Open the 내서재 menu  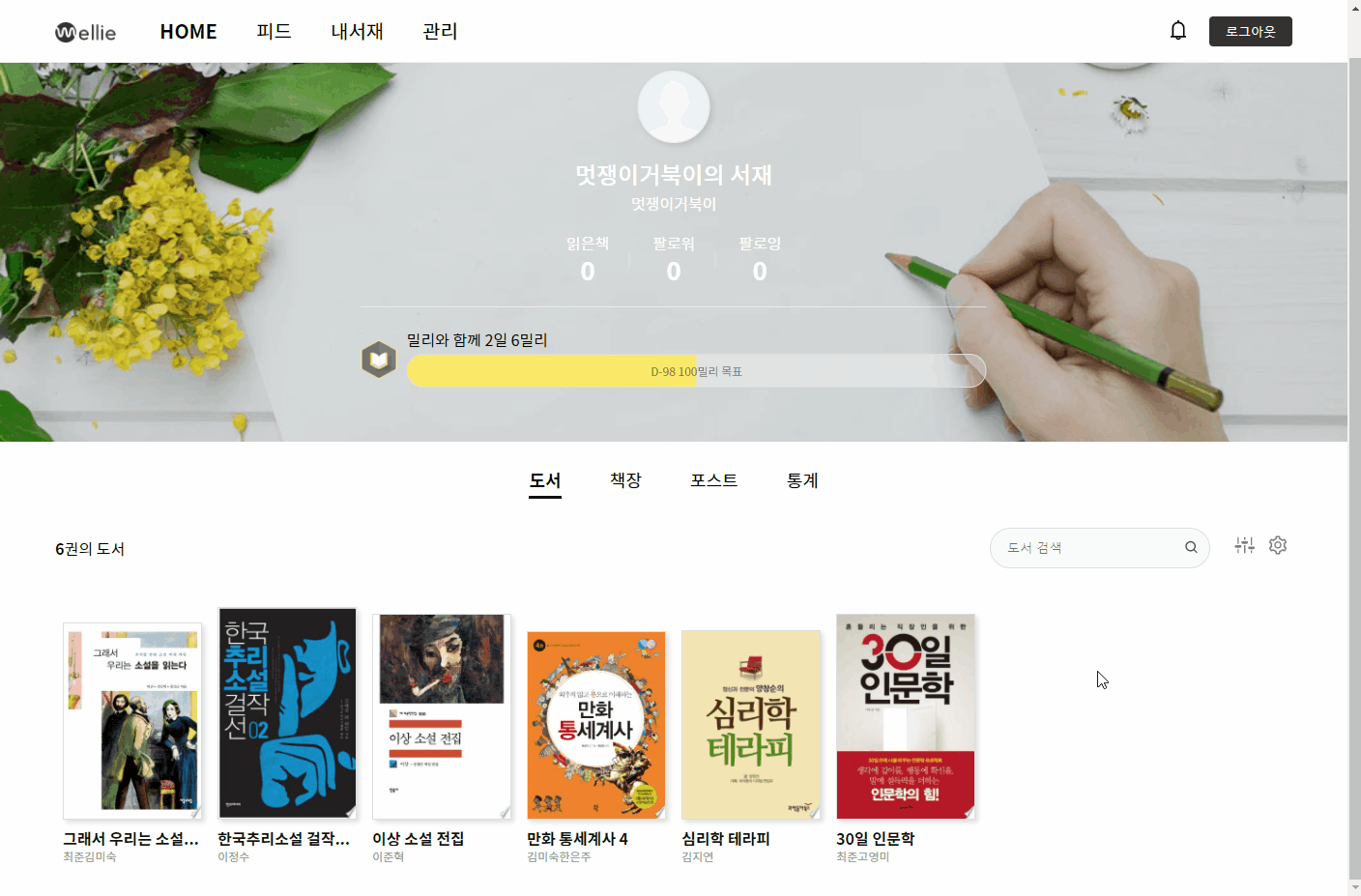point(357,31)
